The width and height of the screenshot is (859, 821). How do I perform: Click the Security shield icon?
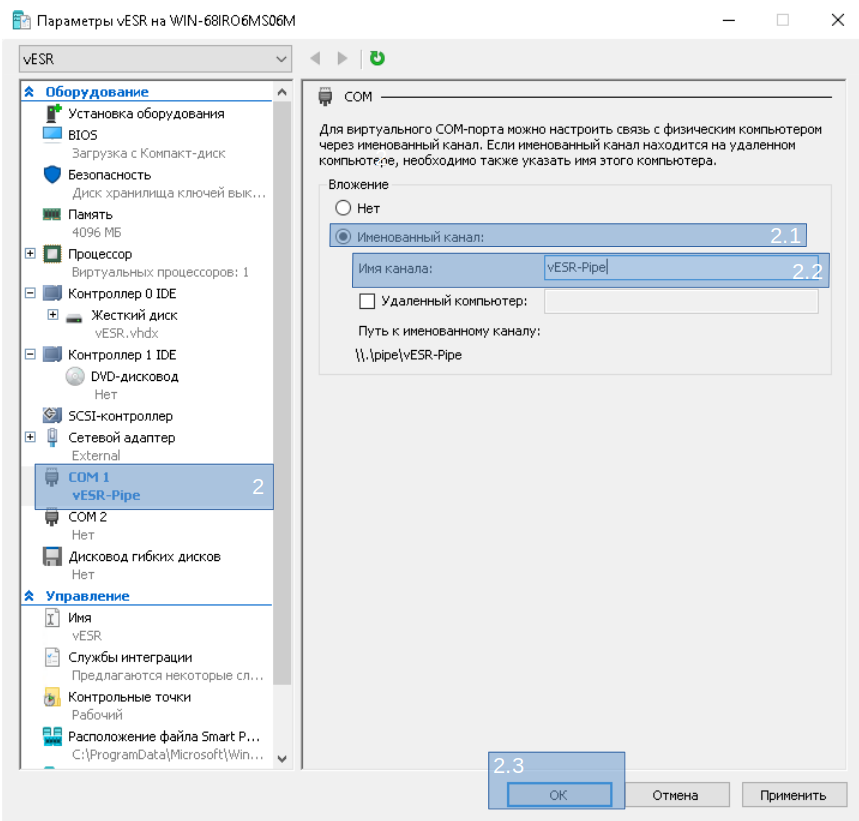click(52, 175)
